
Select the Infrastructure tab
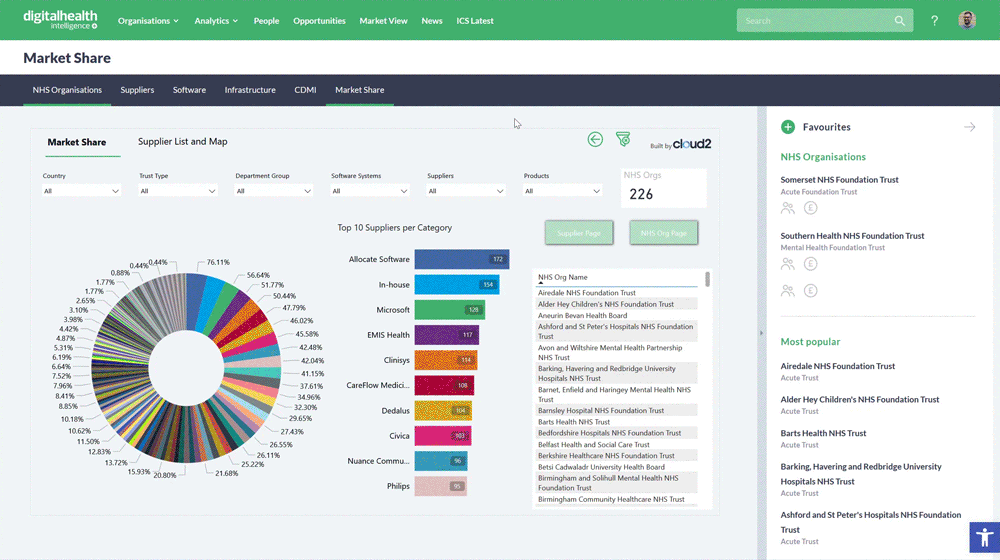(250, 90)
